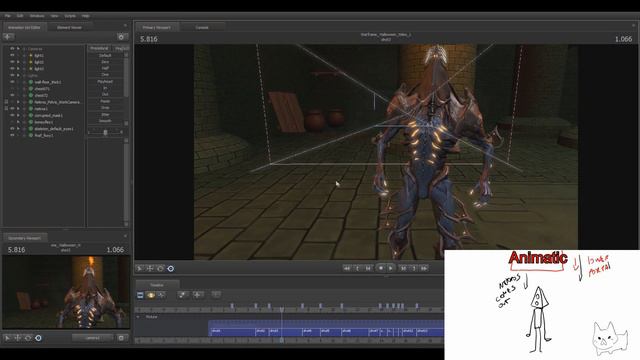Jump to the last frame of the sequence
The image size is (640, 360).
pyautogui.click(x=424, y=268)
